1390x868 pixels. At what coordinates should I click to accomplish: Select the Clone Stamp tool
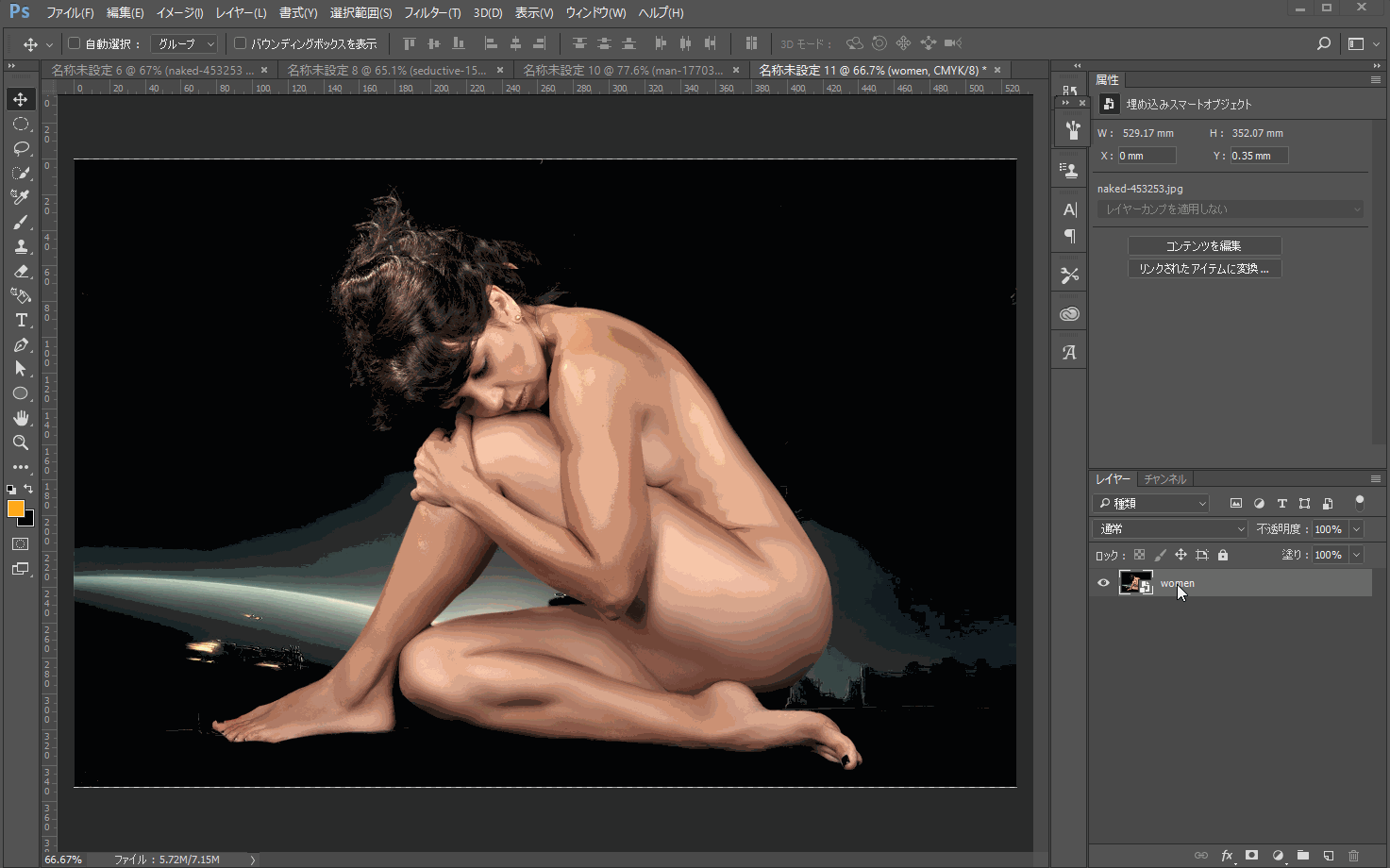click(21, 246)
